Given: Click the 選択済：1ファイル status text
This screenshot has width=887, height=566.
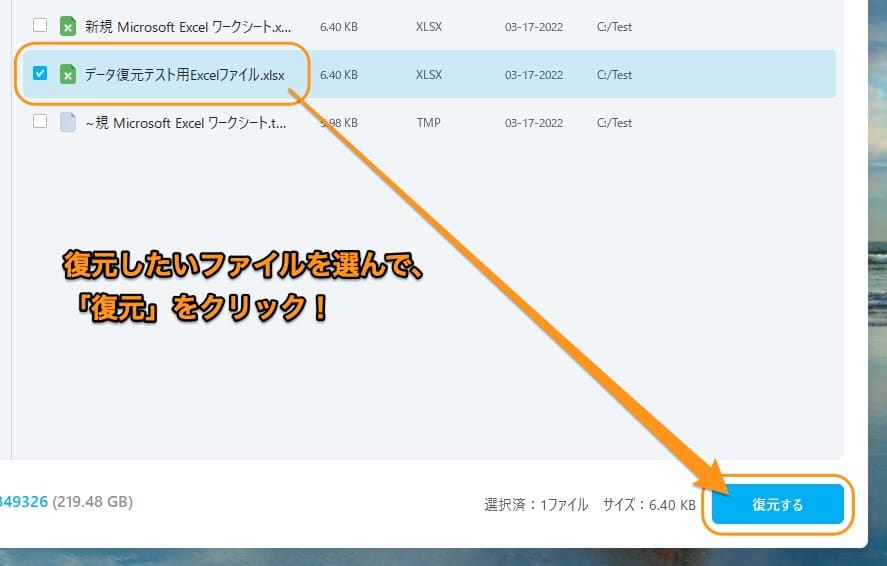Looking at the screenshot, I should pyautogui.click(x=536, y=506).
